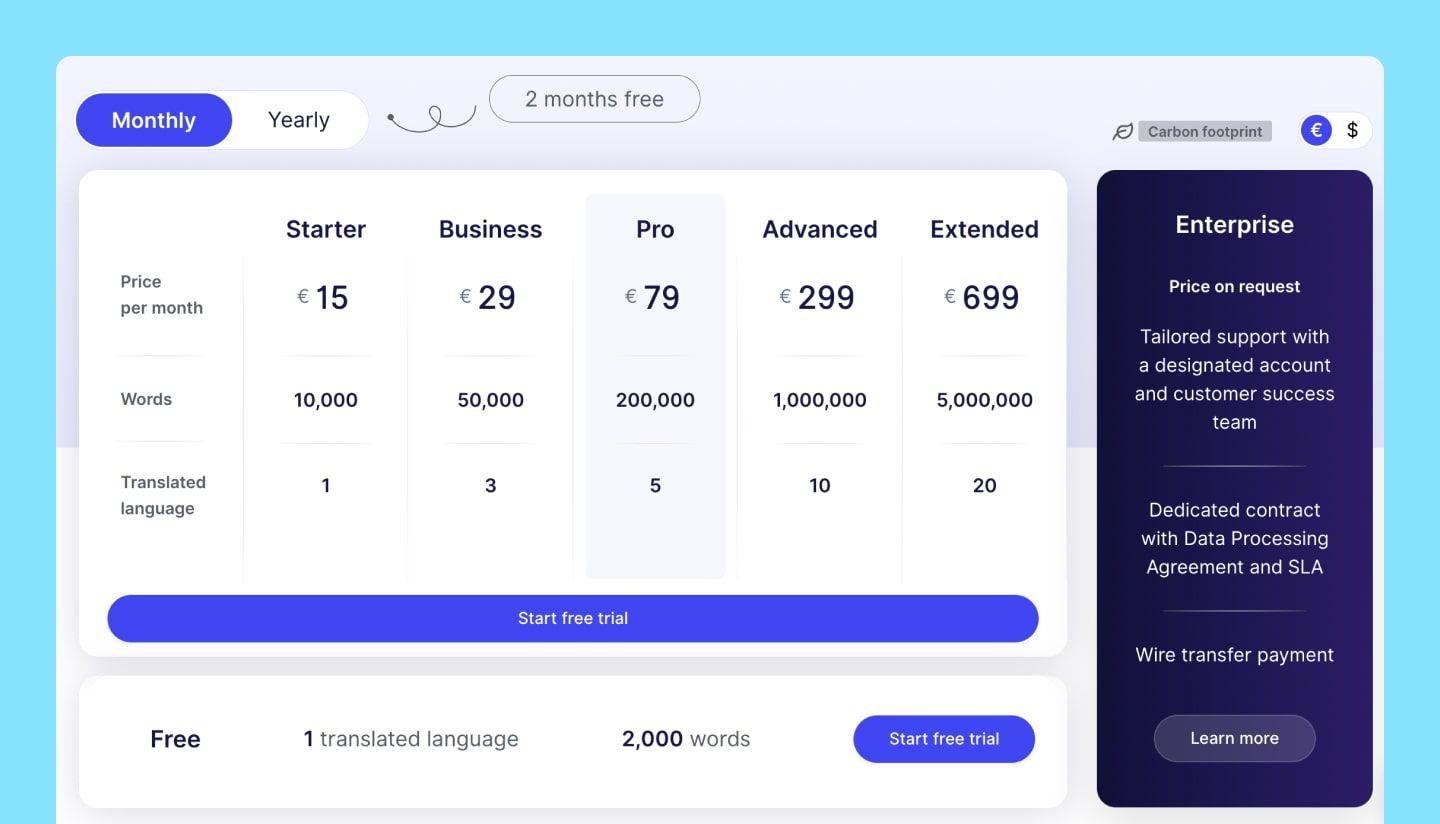Switch billing to Monthly

[154, 120]
